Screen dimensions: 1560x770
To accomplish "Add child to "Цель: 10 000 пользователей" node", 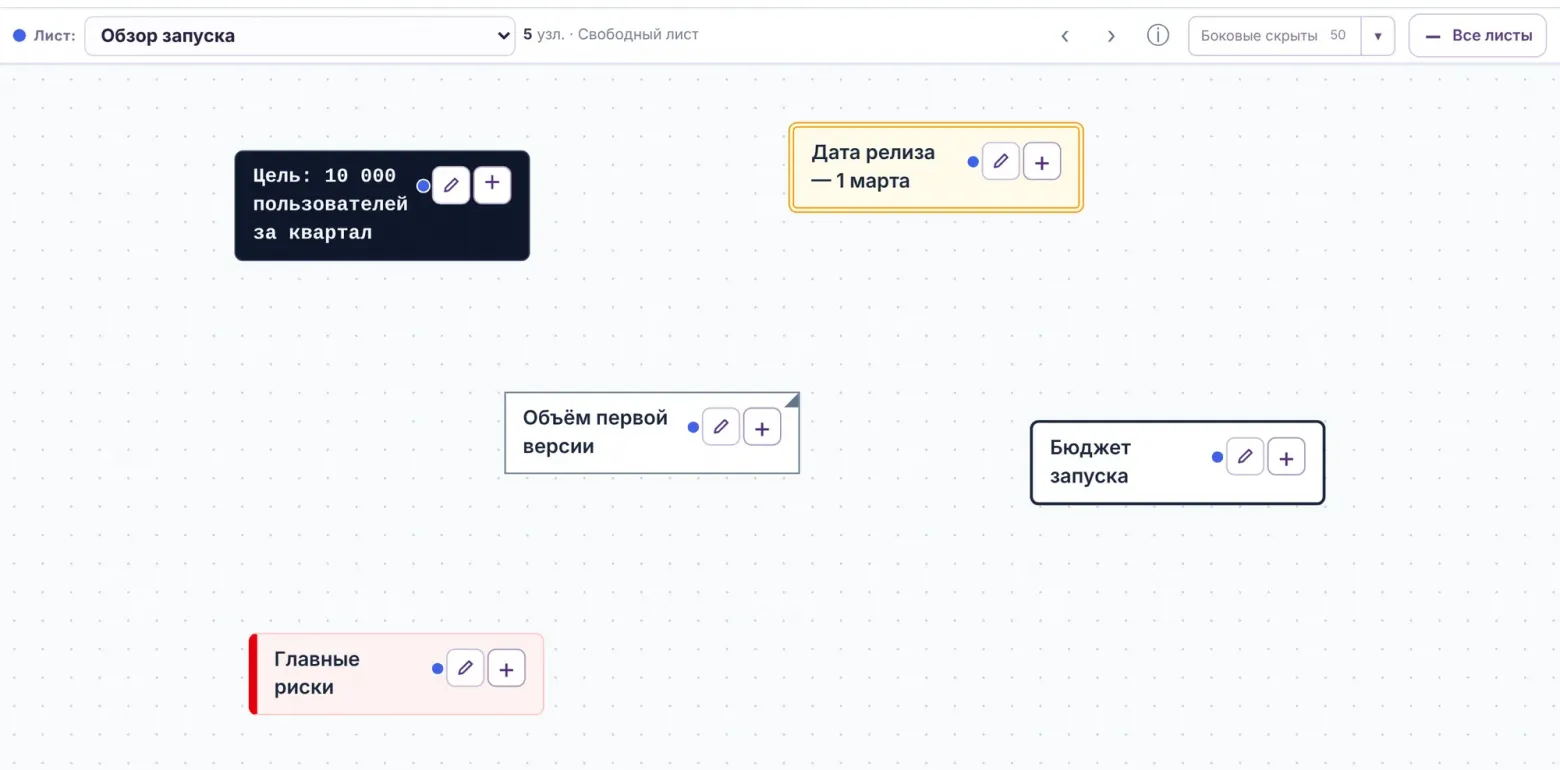I will [x=492, y=185].
